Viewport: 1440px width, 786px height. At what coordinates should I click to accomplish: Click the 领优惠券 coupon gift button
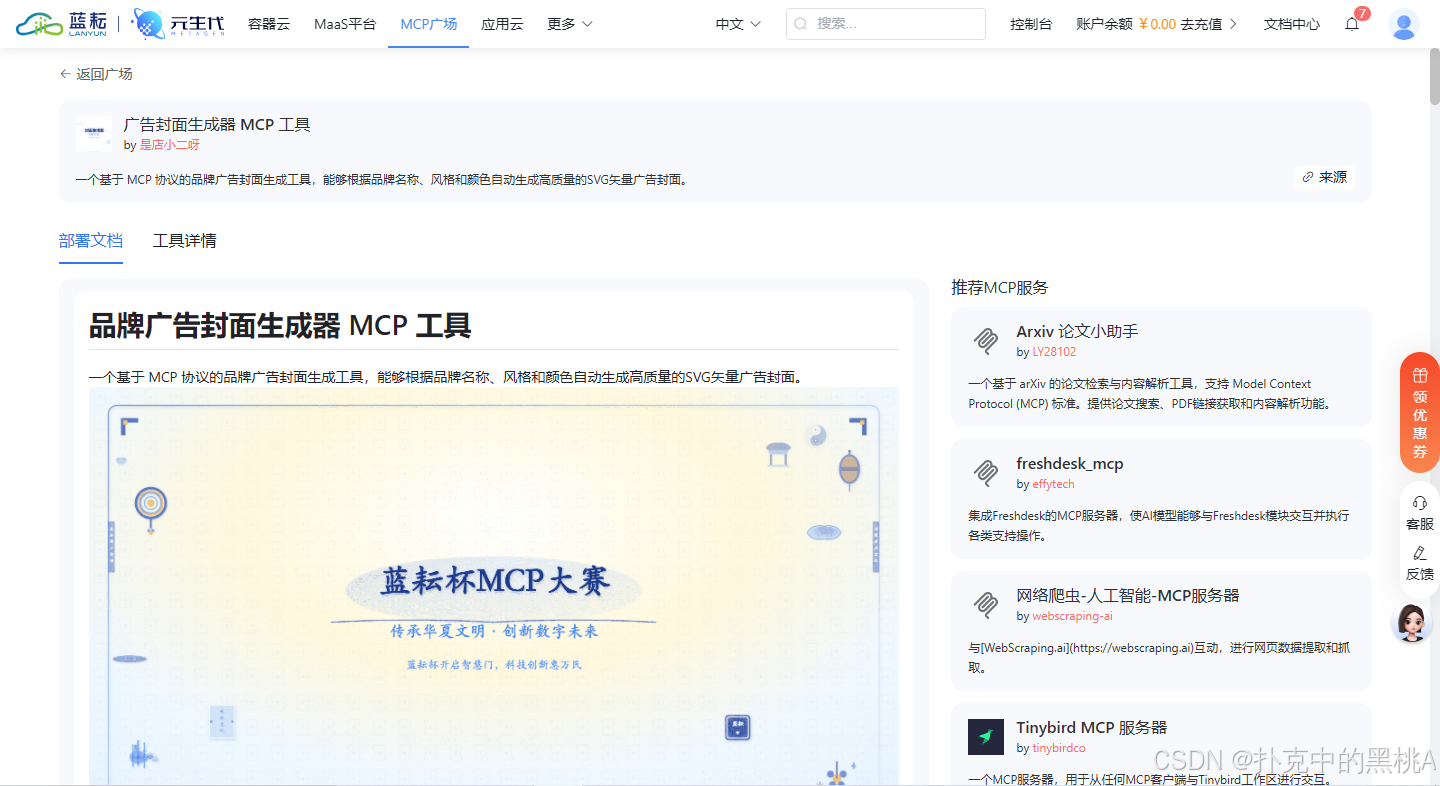1420,412
